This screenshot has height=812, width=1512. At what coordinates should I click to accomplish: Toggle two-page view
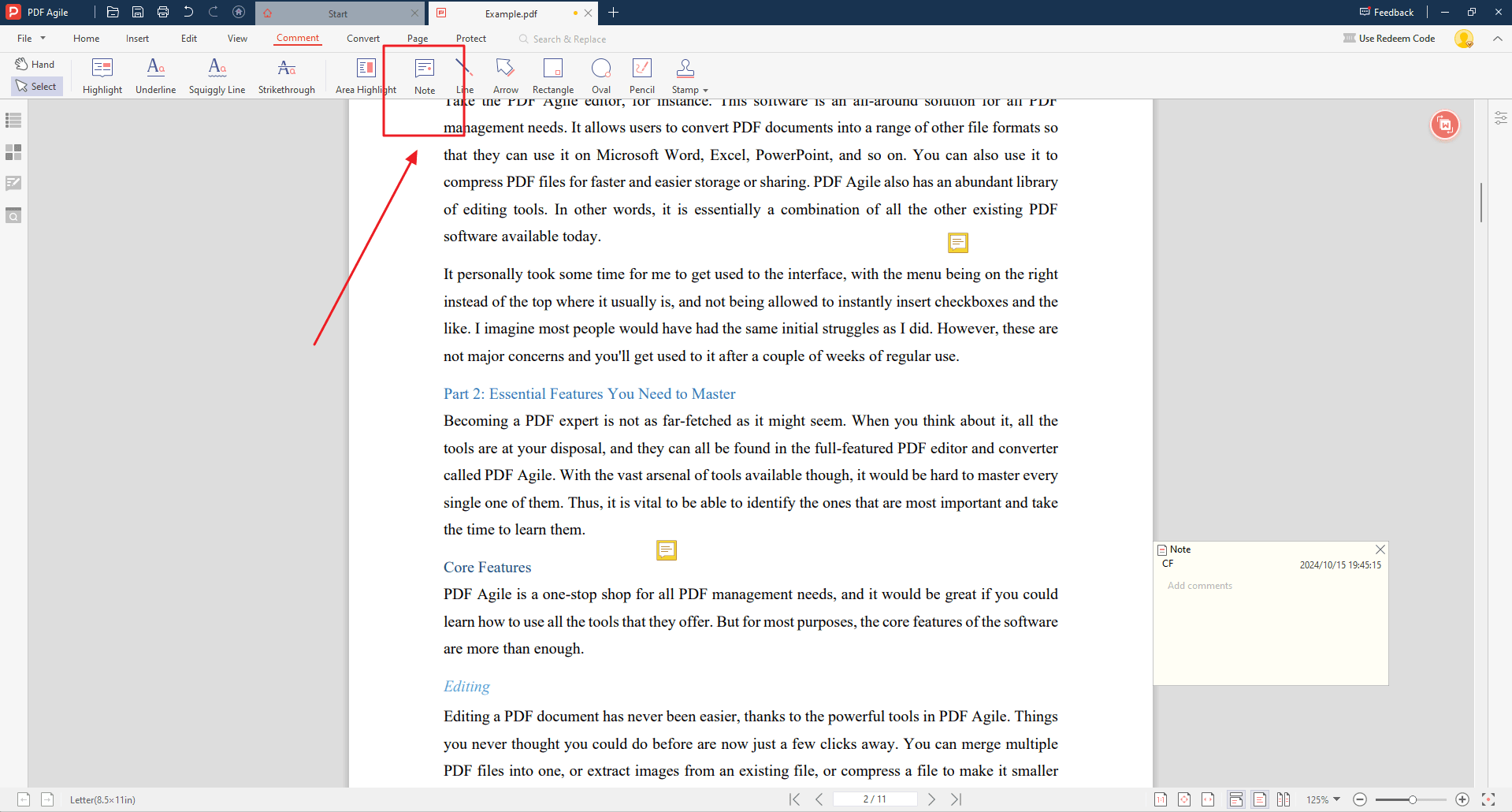point(1284,799)
